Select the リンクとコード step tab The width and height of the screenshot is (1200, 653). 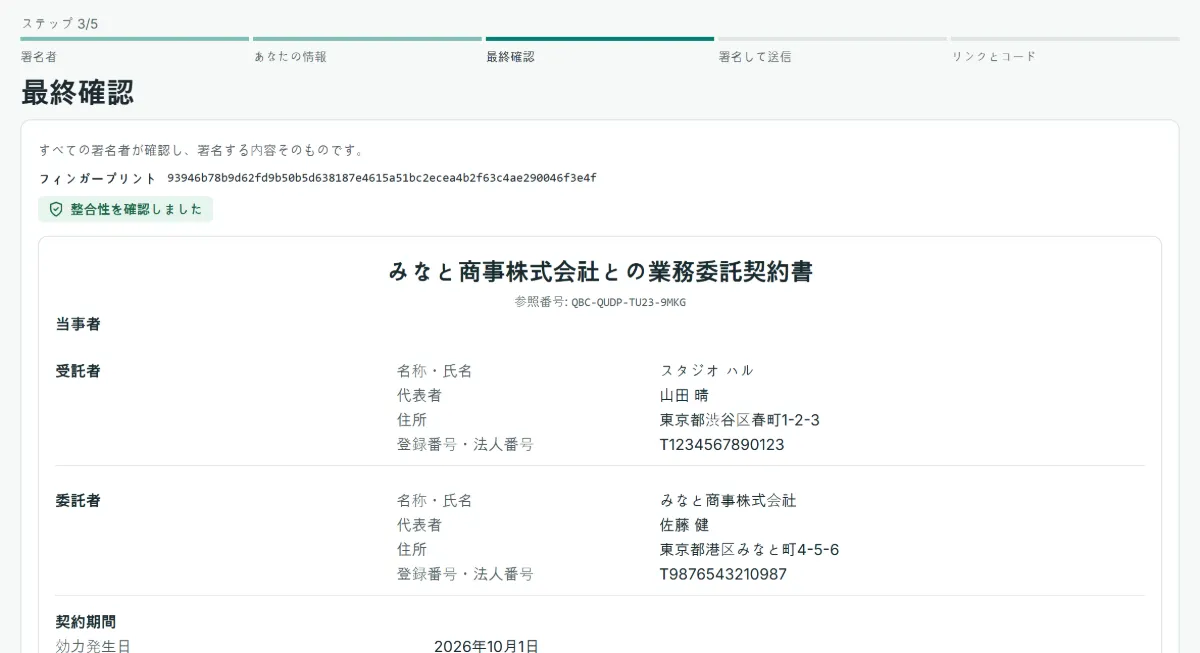[1065, 51]
